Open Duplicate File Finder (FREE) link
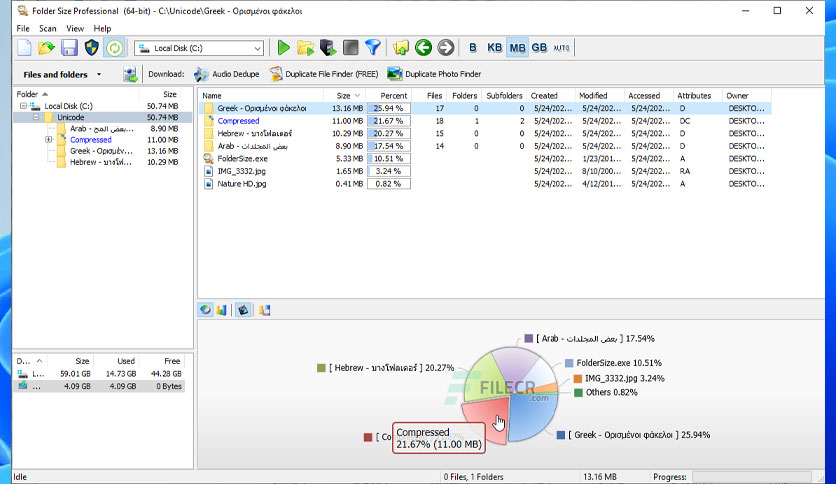Viewport: 836px width, 484px height. [x=324, y=74]
